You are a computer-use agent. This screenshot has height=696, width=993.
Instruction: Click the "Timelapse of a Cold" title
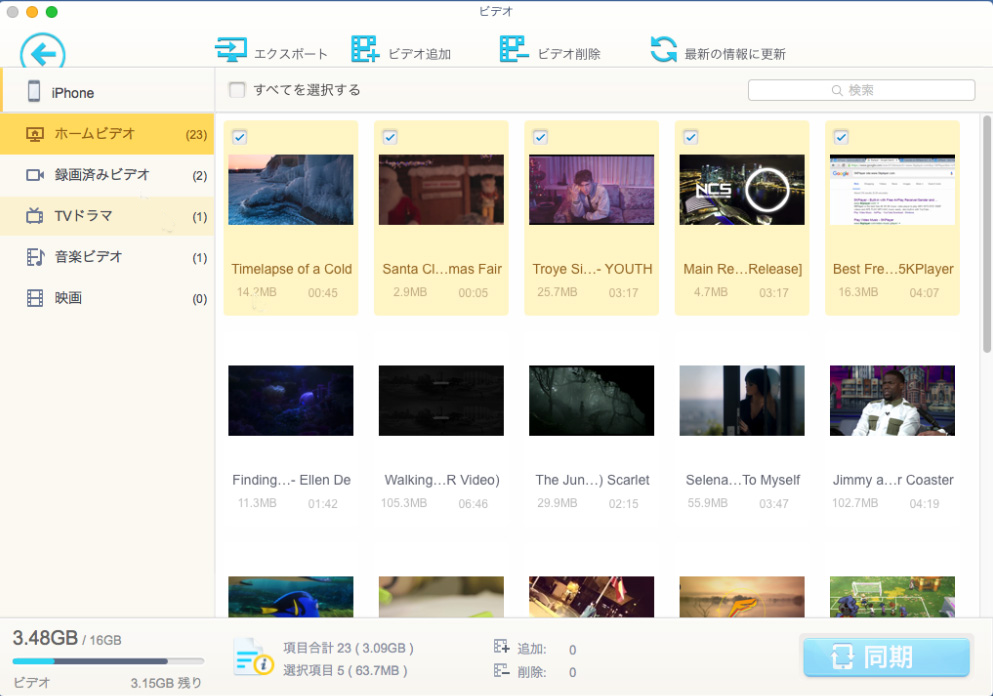(x=291, y=269)
